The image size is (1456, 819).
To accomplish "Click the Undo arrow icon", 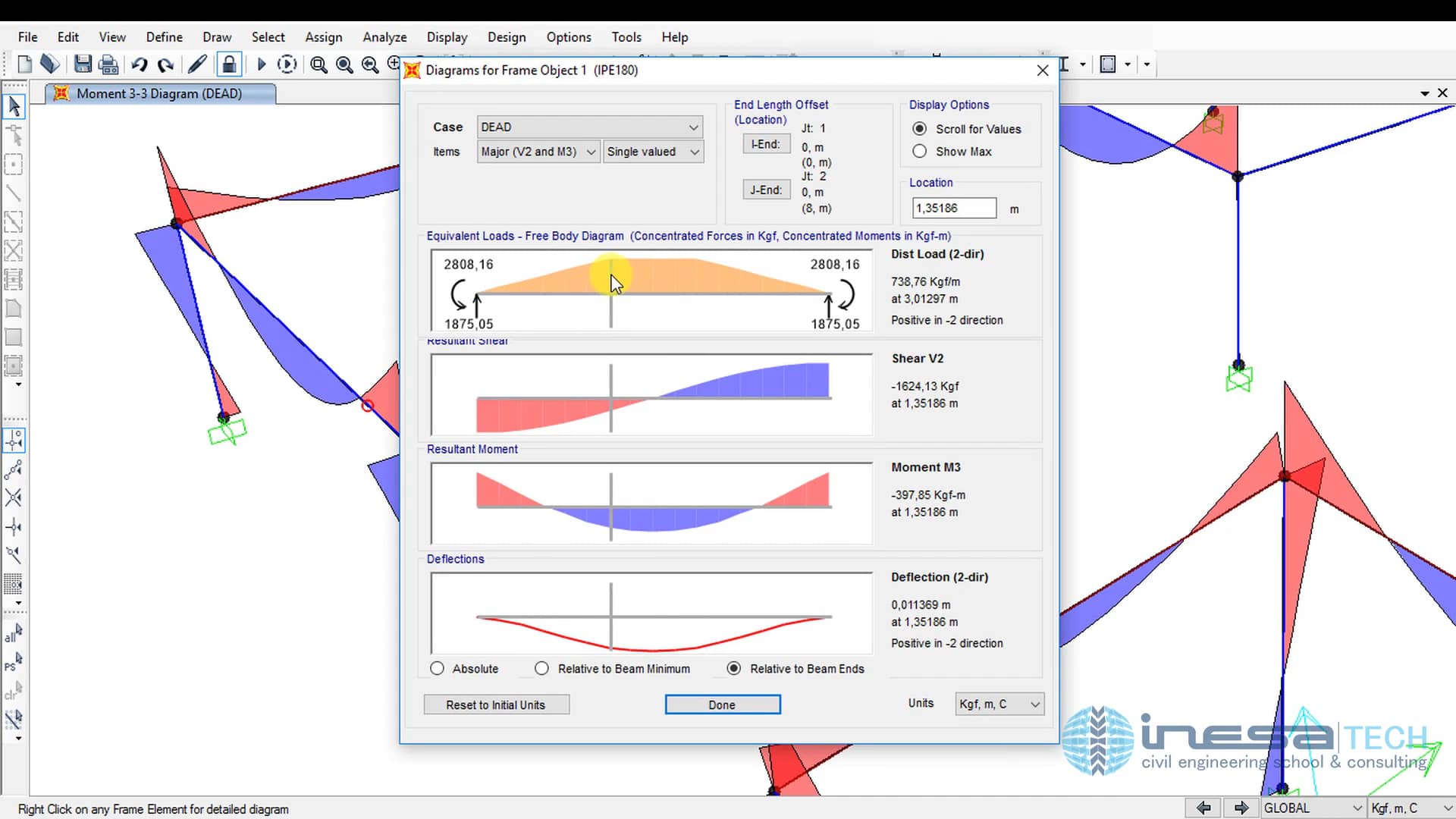I will (139, 64).
